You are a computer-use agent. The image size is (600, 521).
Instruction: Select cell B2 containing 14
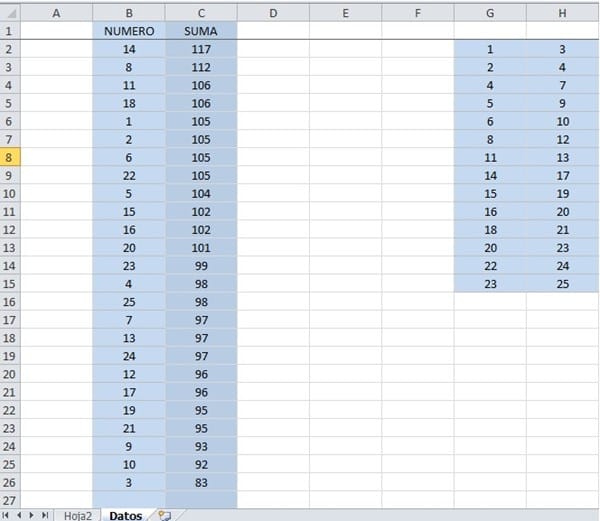[x=129, y=49]
